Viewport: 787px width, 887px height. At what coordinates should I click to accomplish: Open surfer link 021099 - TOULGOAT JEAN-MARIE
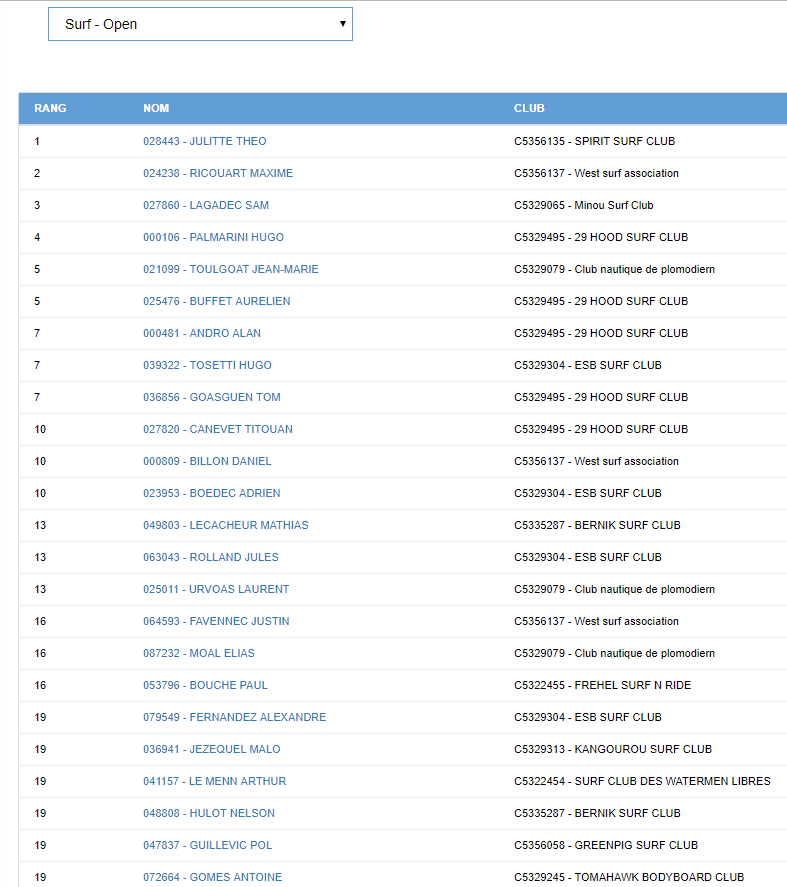pyautogui.click(x=231, y=269)
